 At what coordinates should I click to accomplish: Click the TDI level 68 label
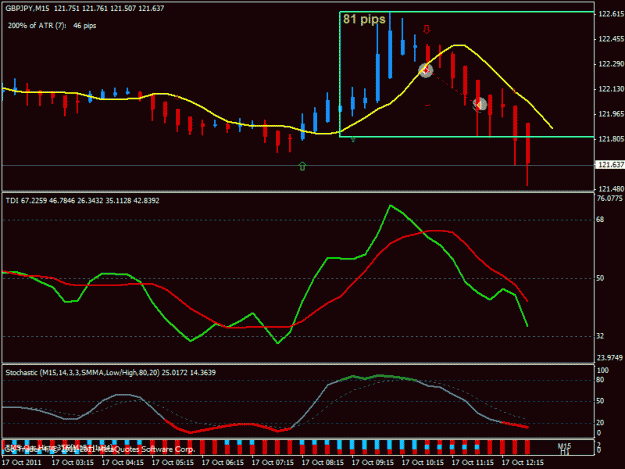coord(600,220)
